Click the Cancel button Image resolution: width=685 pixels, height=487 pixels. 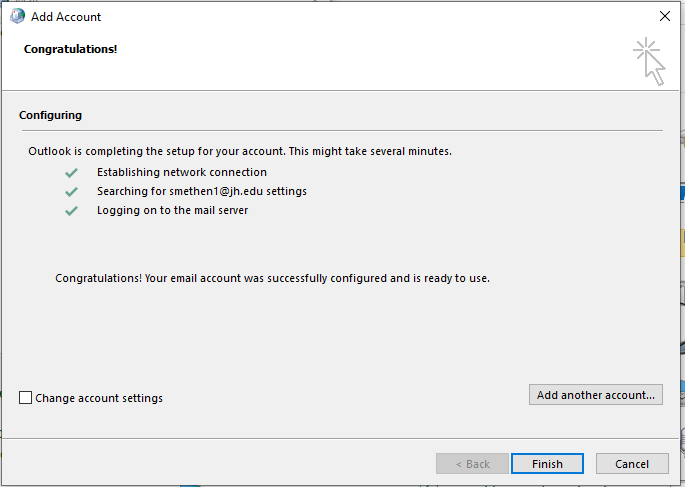[x=632, y=463]
